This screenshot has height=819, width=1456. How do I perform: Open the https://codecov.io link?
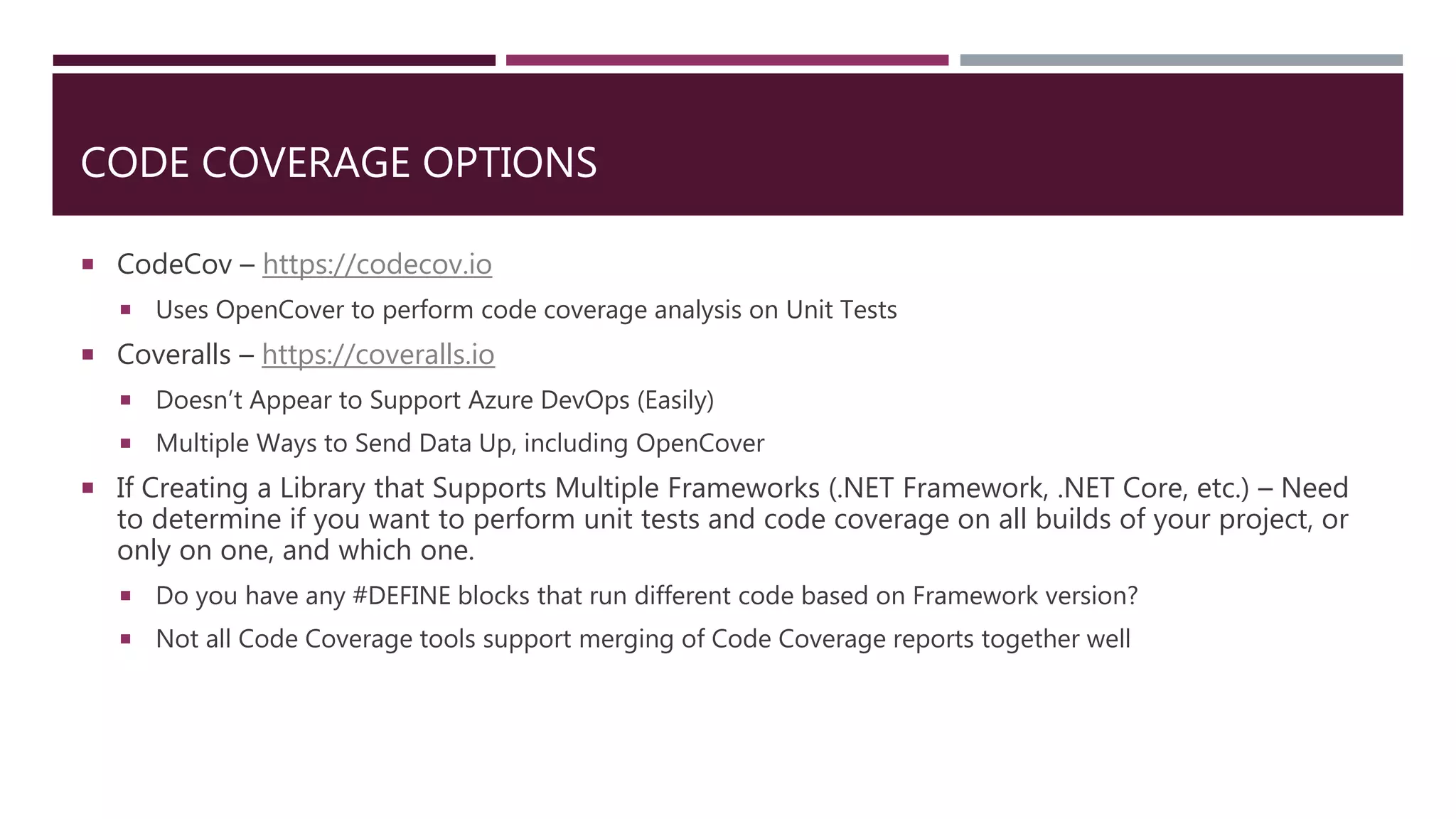pos(377,264)
